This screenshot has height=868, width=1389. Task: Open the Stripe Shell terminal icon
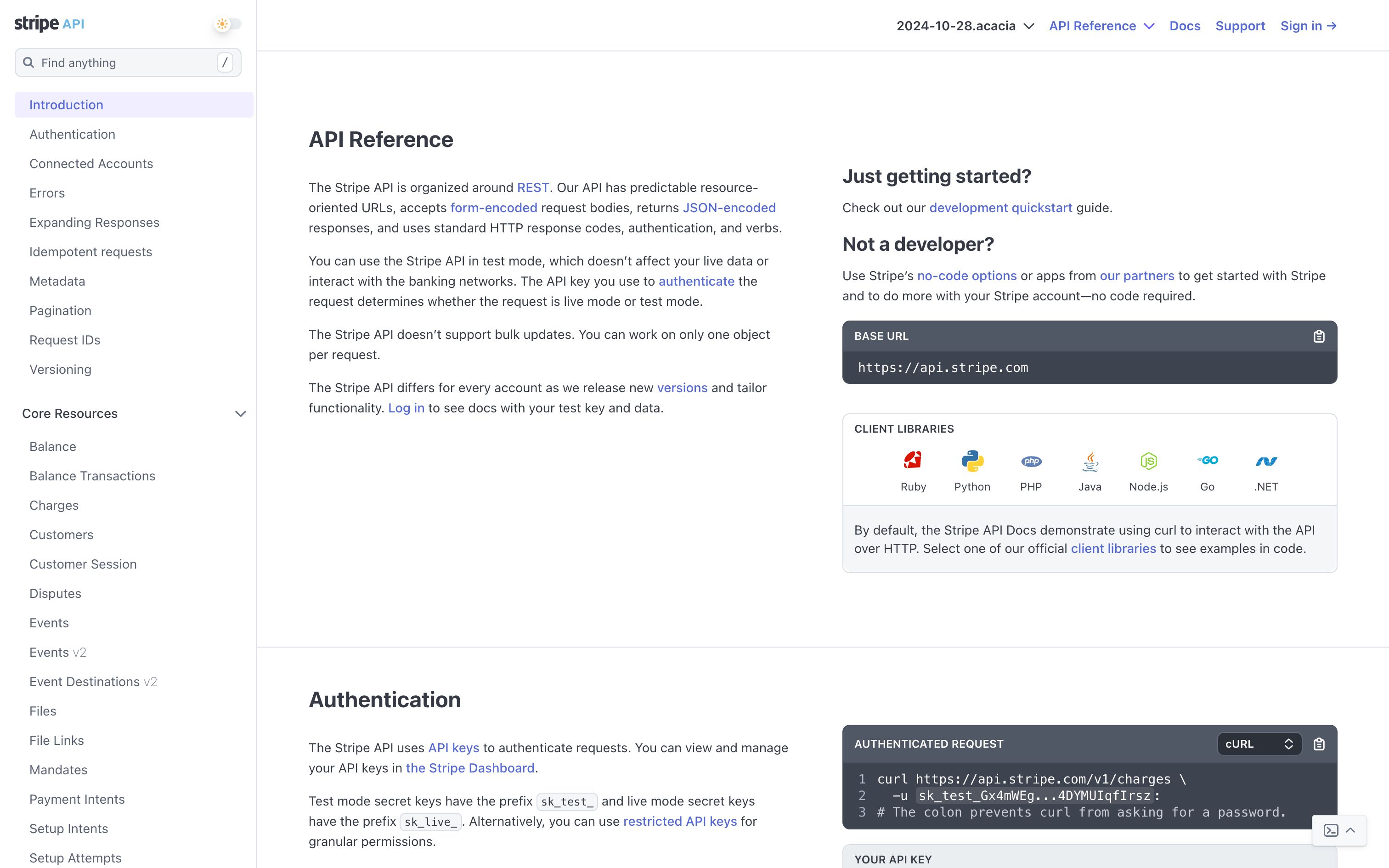1331,830
